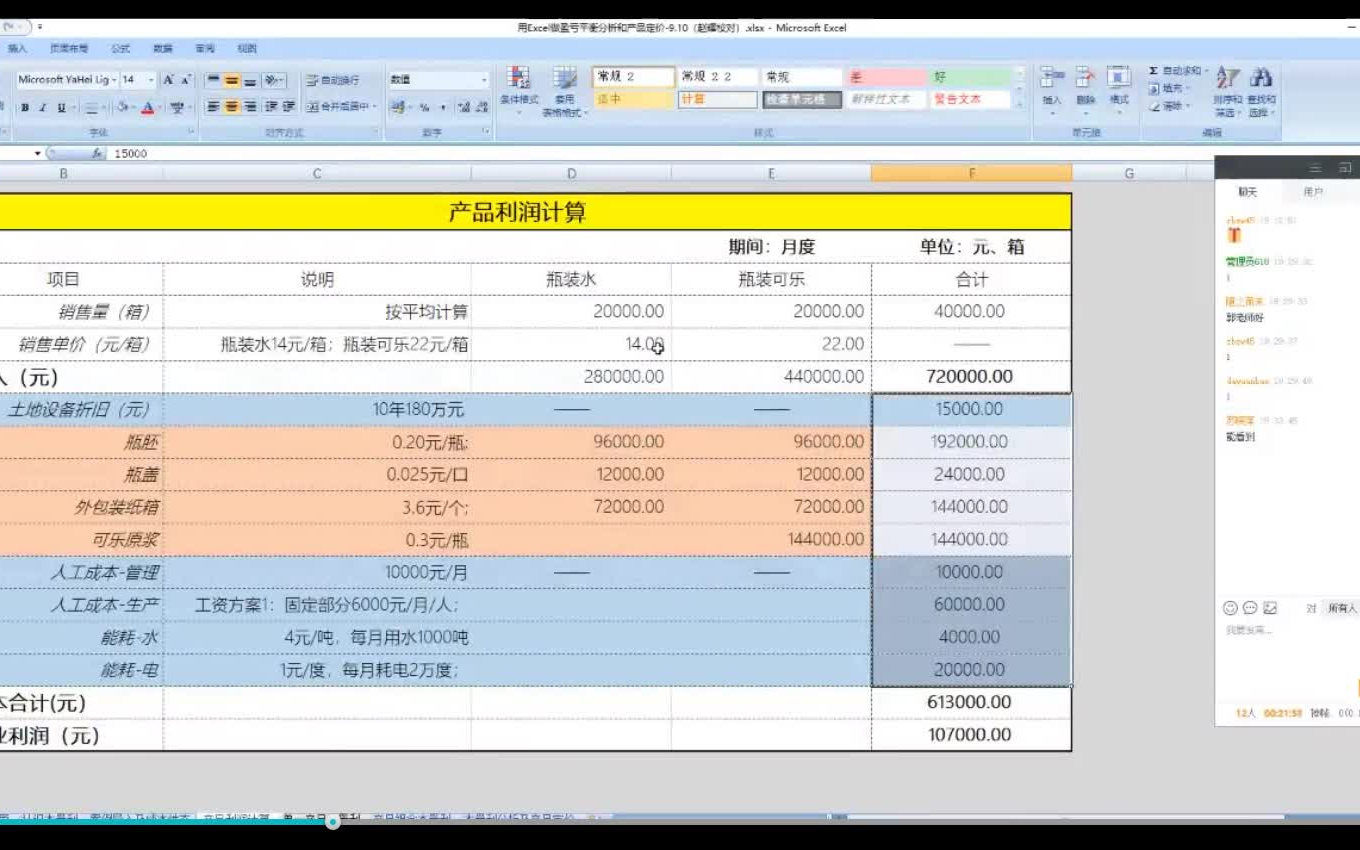The height and width of the screenshot is (850, 1360).
Task: Open emoji picker in chat panel
Action: click(1230, 608)
